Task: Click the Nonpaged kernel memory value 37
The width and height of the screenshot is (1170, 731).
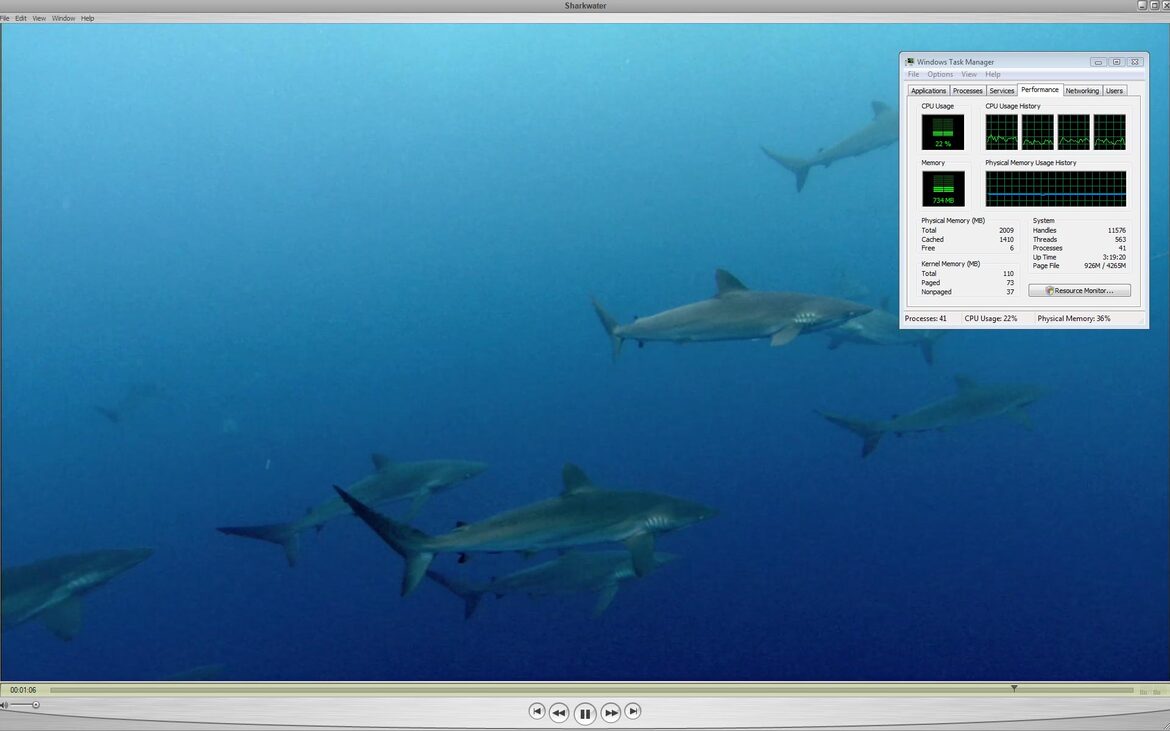Action: [1010, 292]
